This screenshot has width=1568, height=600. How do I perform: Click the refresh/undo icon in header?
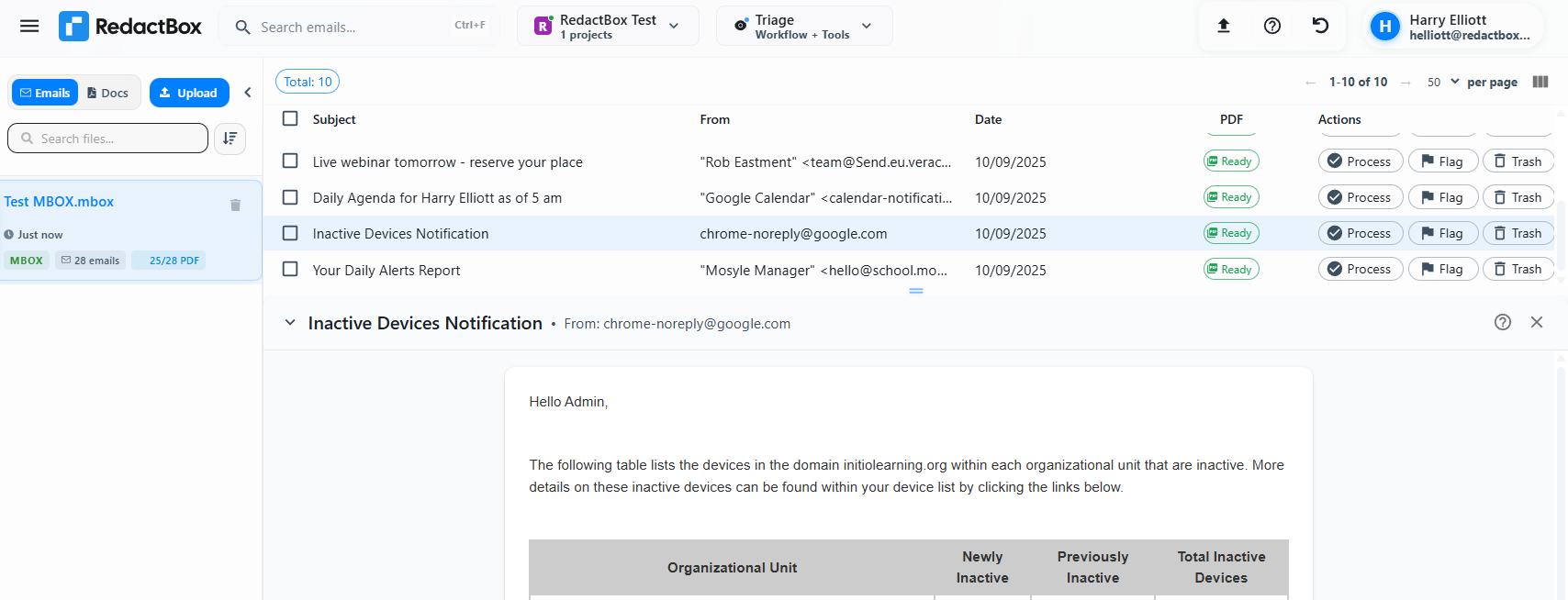1320,26
